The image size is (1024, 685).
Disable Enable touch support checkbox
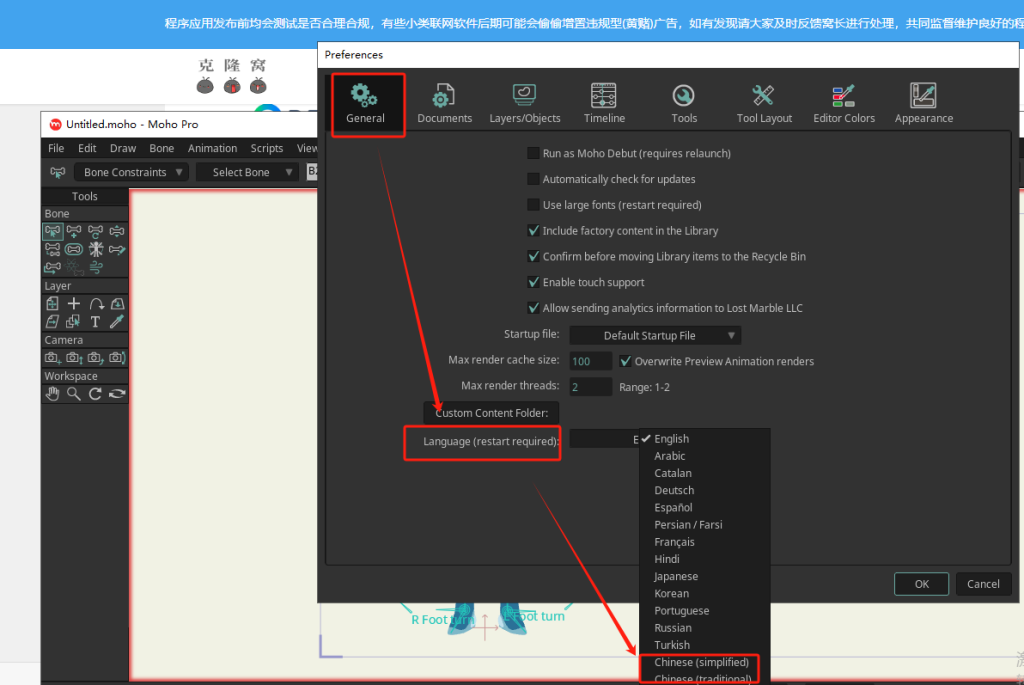point(533,282)
